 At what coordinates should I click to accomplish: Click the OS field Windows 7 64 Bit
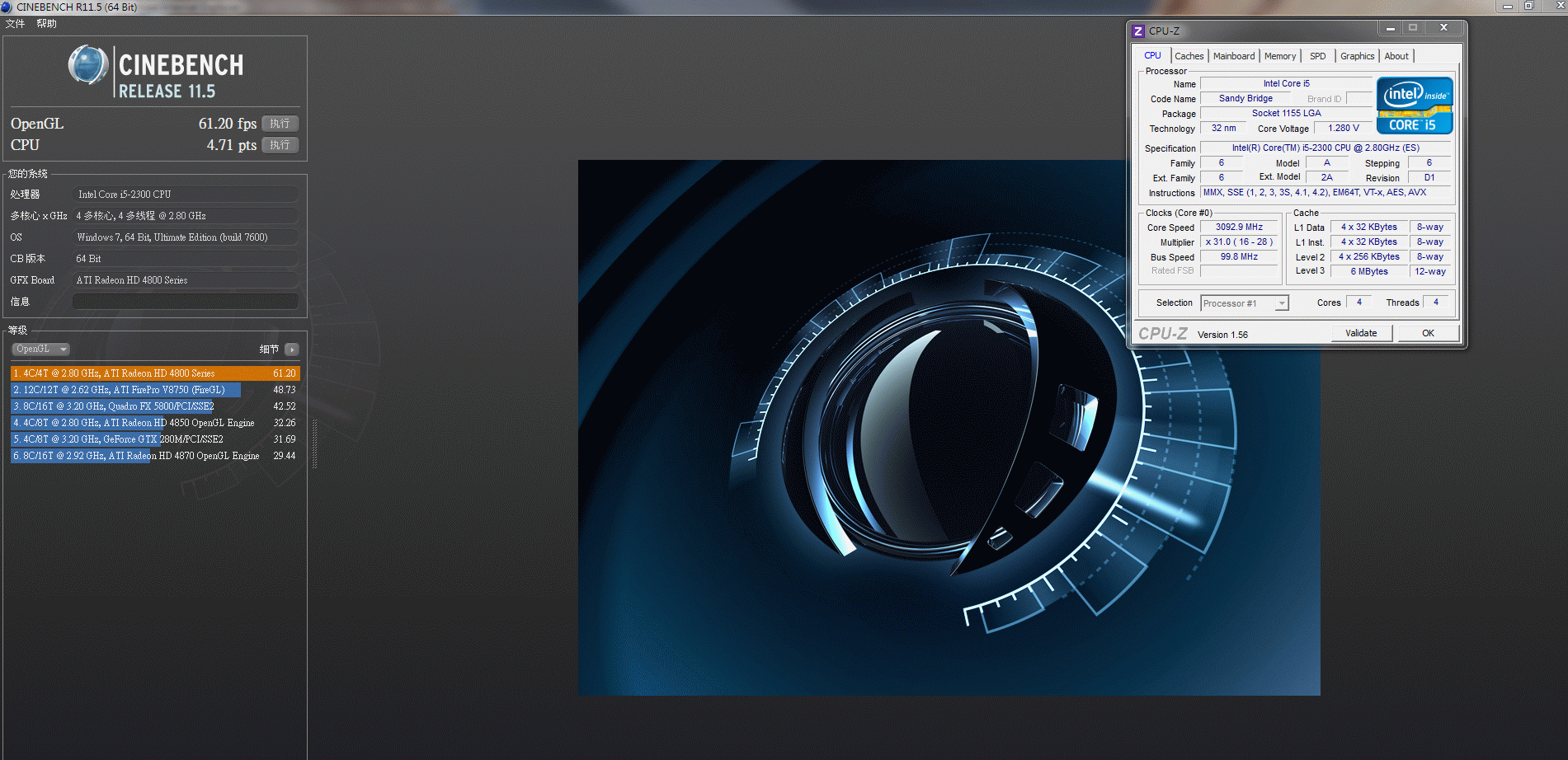[x=186, y=237]
